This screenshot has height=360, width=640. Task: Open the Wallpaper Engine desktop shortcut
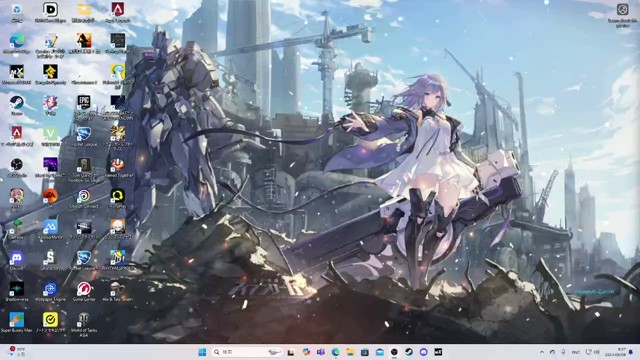[x=50, y=291]
